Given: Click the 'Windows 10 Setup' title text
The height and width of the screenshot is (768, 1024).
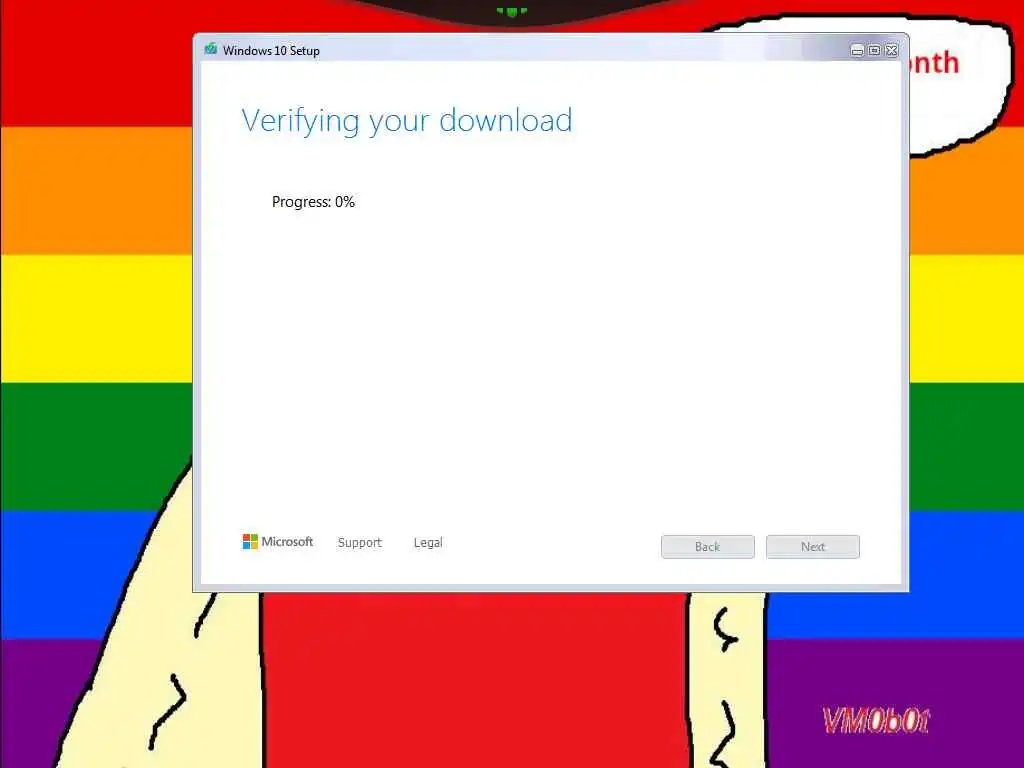Looking at the screenshot, I should 271,50.
